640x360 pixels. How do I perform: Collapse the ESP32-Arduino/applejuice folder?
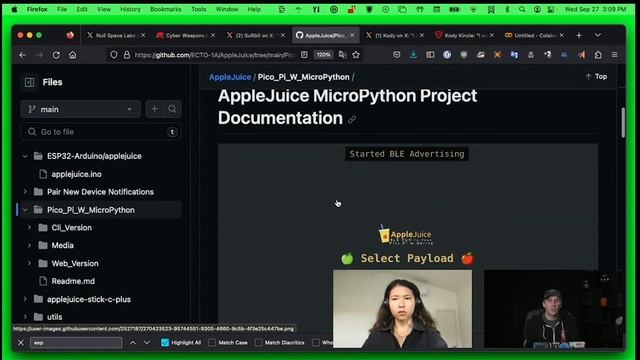coord(25,156)
